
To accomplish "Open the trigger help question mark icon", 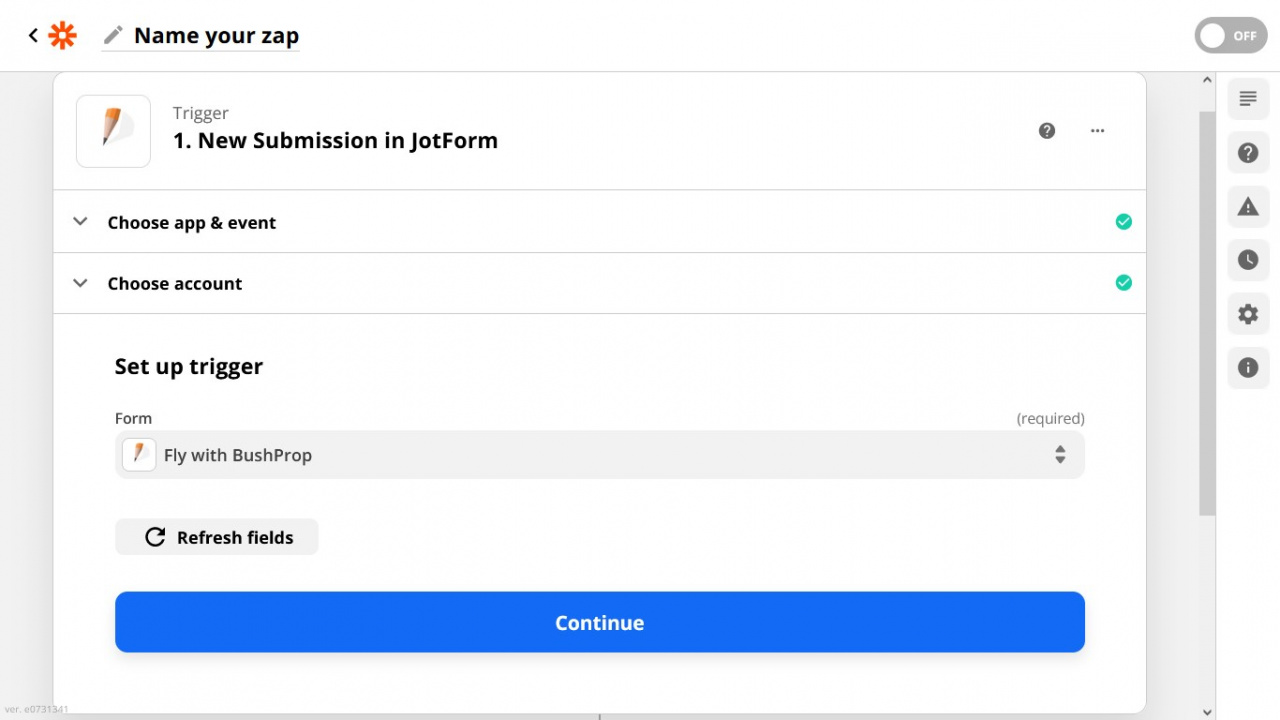I will coord(1047,131).
